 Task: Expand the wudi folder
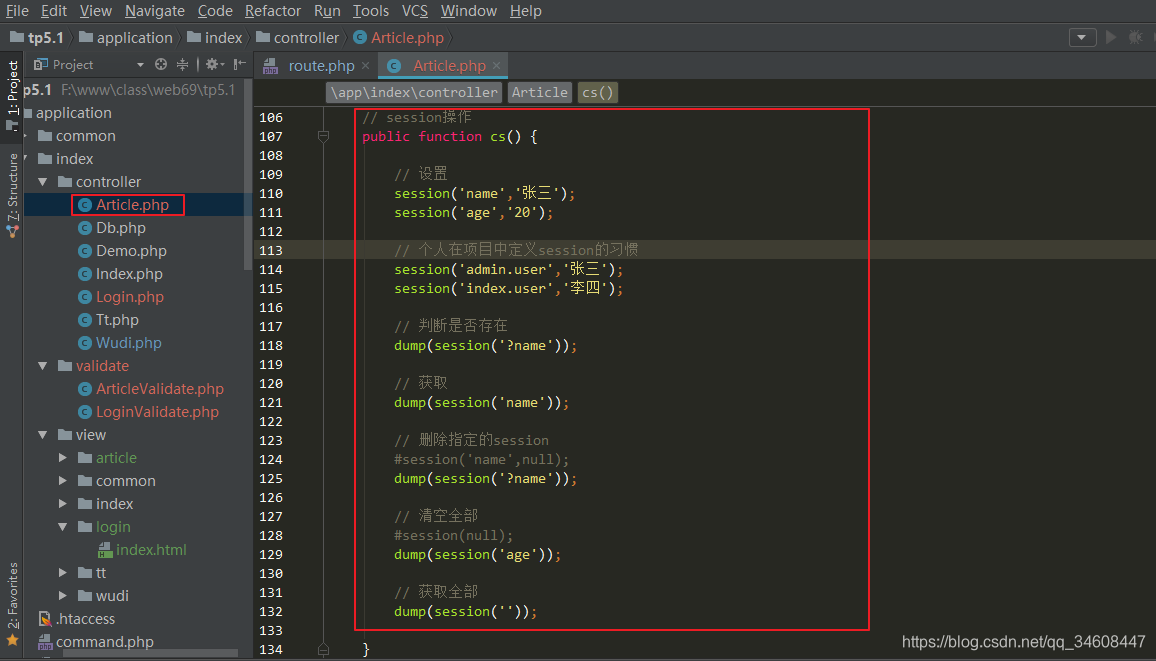(63, 595)
